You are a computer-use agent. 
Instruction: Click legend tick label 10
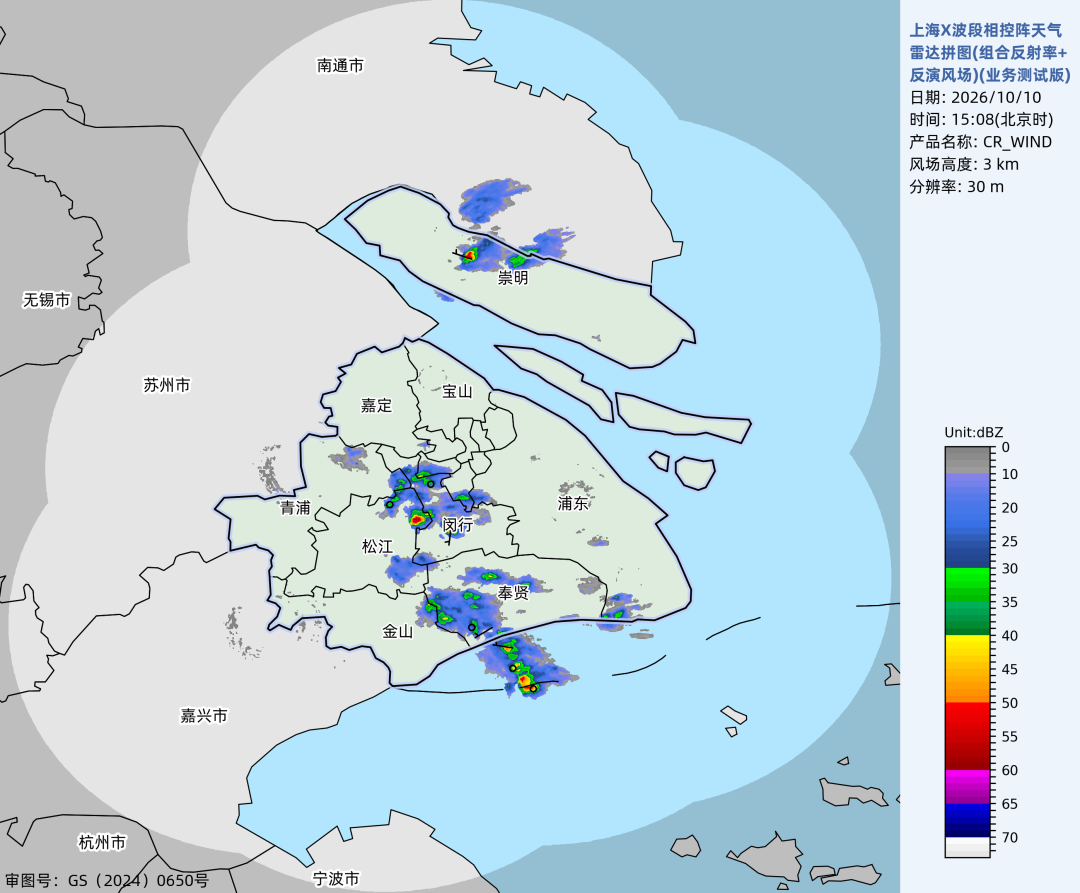(x=1010, y=474)
